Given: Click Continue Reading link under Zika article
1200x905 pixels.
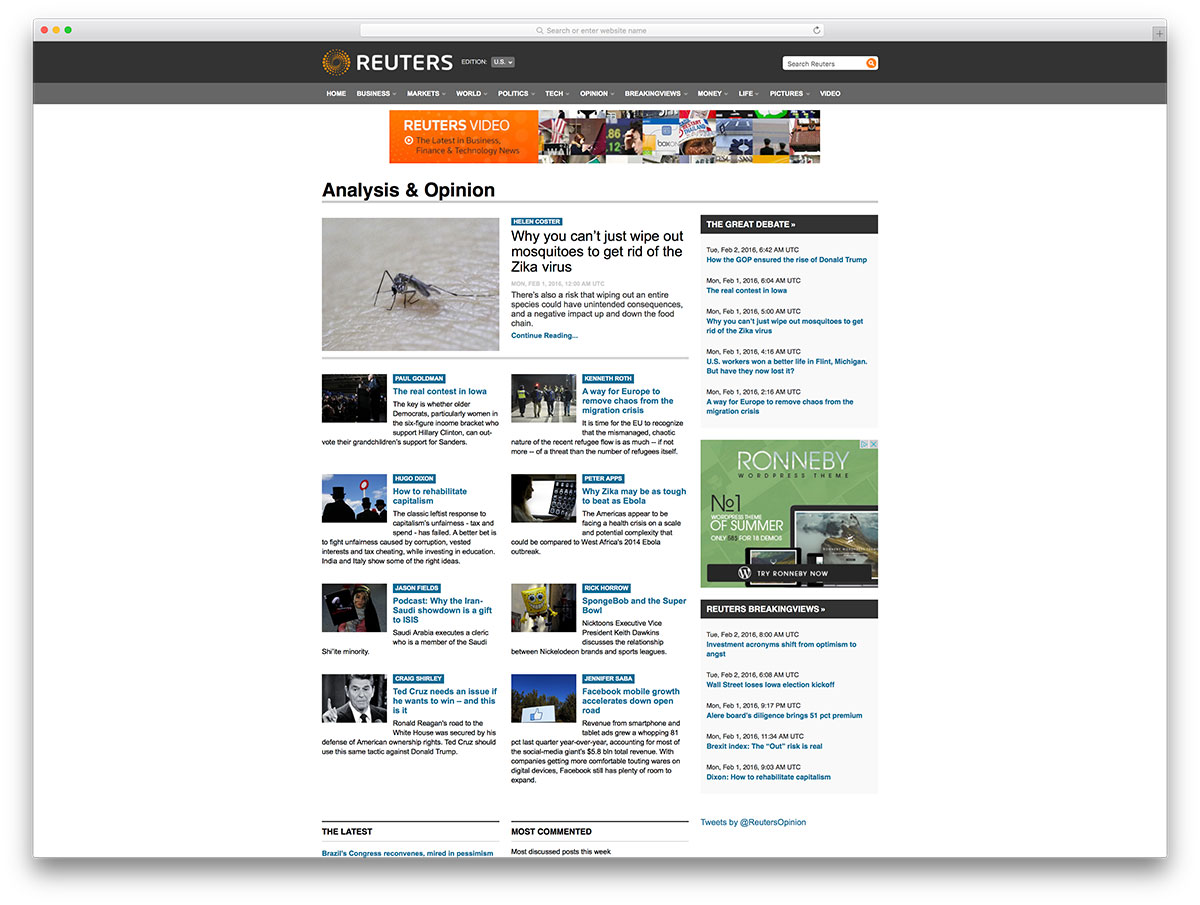Looking at the screenshot, I should [x=544, y=336].
